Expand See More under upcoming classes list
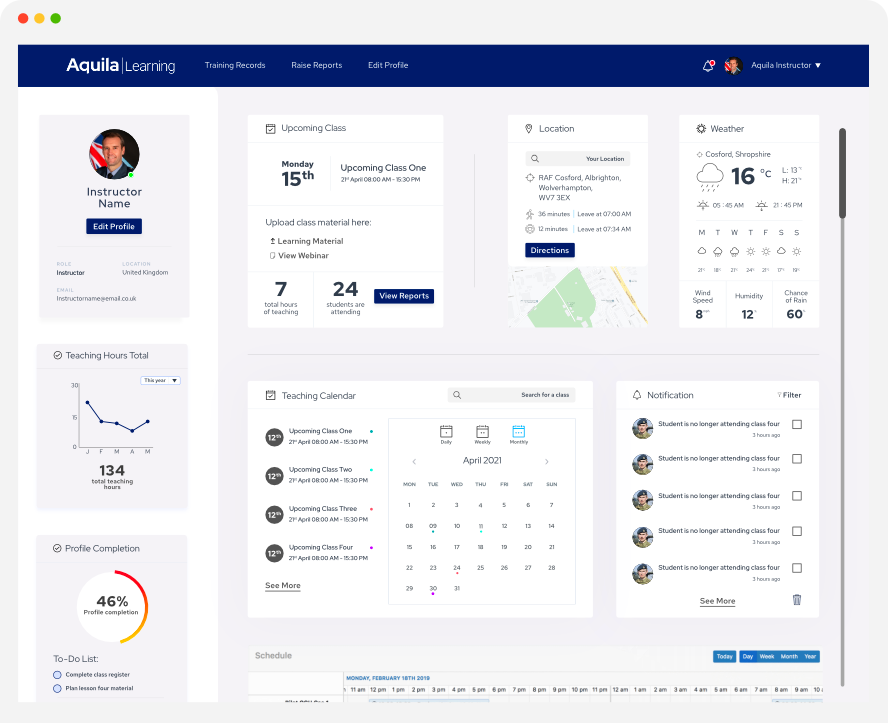Screen dimensions: 888x723 point(282,586)
